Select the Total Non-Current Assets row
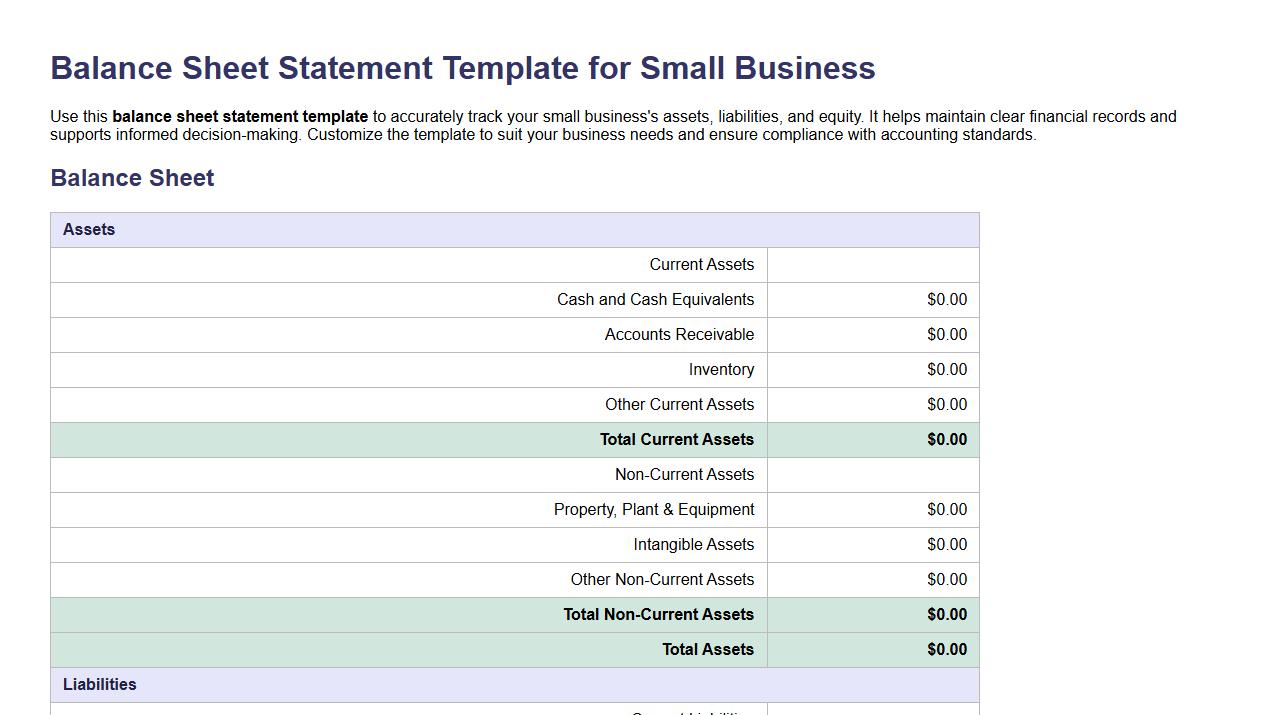 pyautogui.click(x=658, y=614)
